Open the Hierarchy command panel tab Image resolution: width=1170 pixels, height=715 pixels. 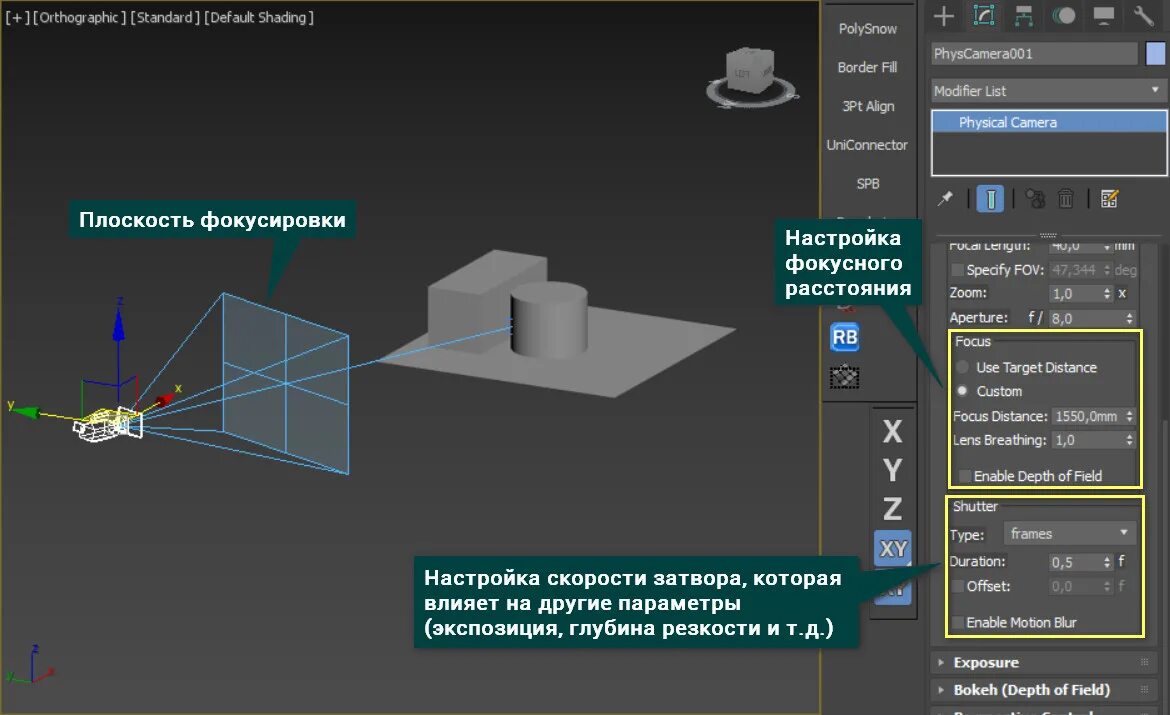[x=1024, y=16]
